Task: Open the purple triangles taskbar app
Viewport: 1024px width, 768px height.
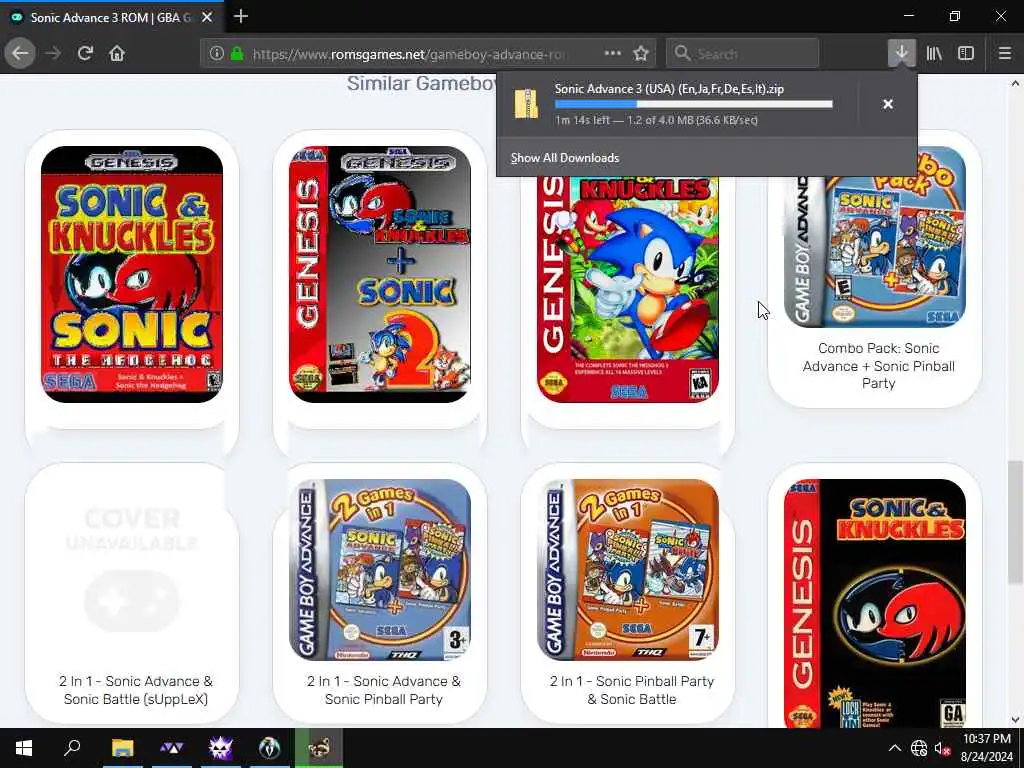Action: [x=172, y=748]
